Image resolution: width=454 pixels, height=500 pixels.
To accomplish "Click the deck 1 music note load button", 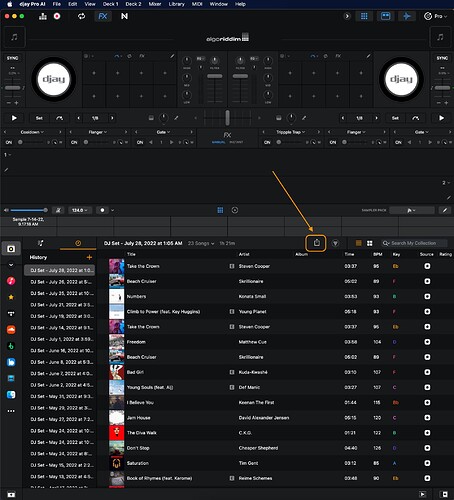I will click(x=14, y=37).
